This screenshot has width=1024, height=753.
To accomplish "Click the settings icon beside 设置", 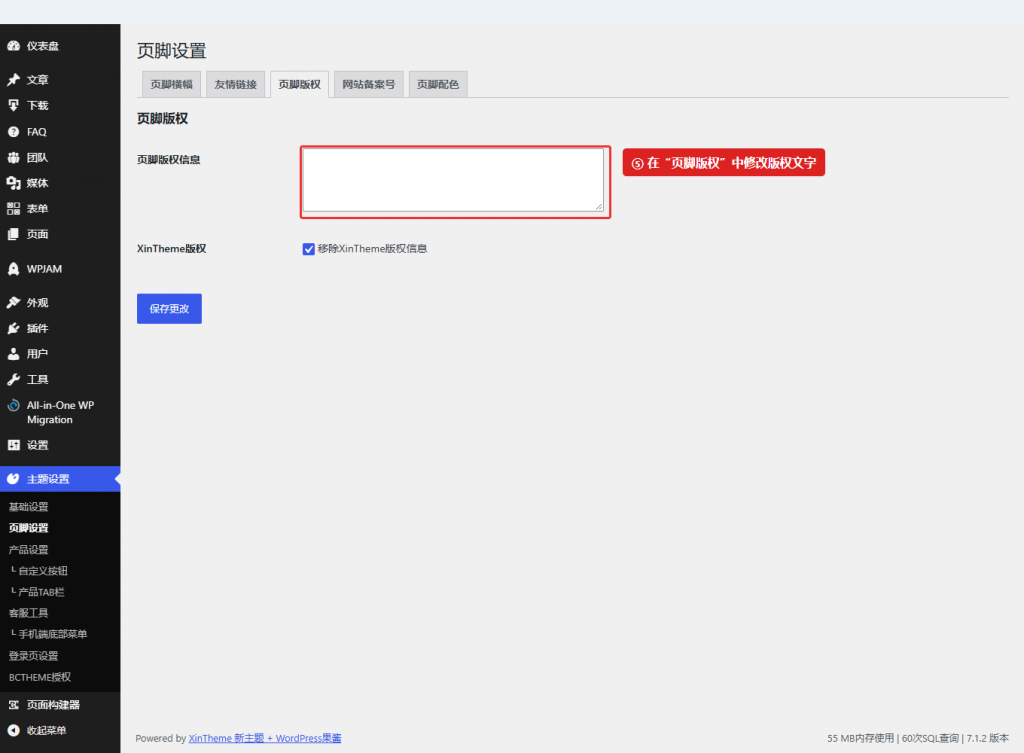I will tap(13, 445).
